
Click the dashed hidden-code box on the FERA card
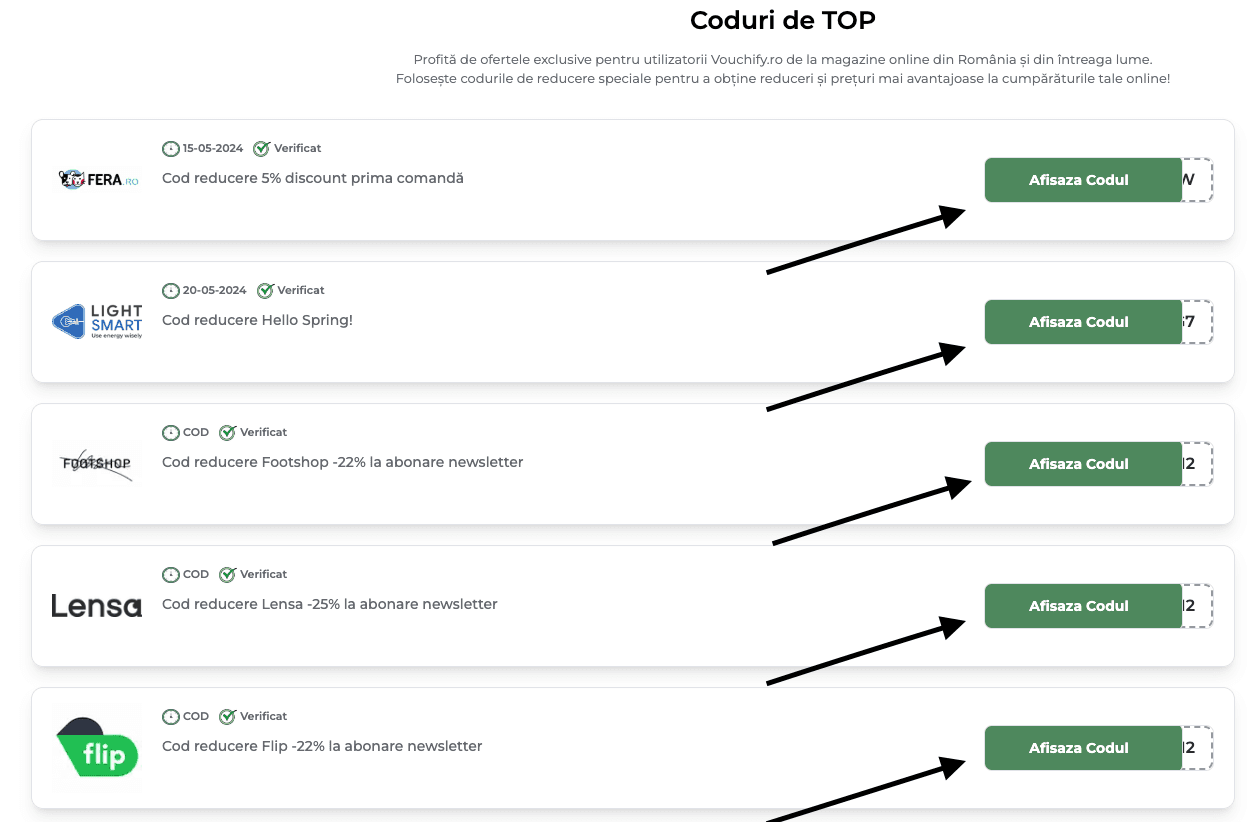[1197, 180]
